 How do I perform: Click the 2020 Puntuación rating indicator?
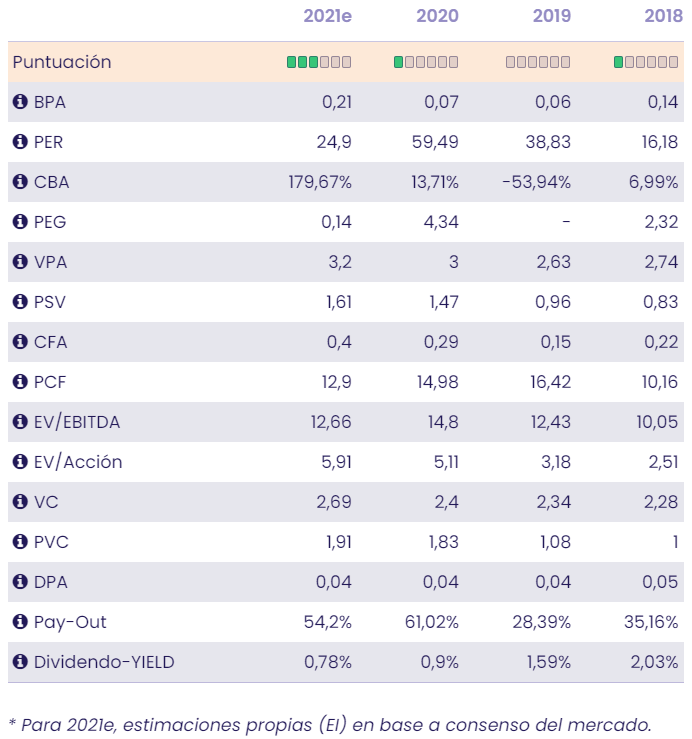(x=426, y=62)
